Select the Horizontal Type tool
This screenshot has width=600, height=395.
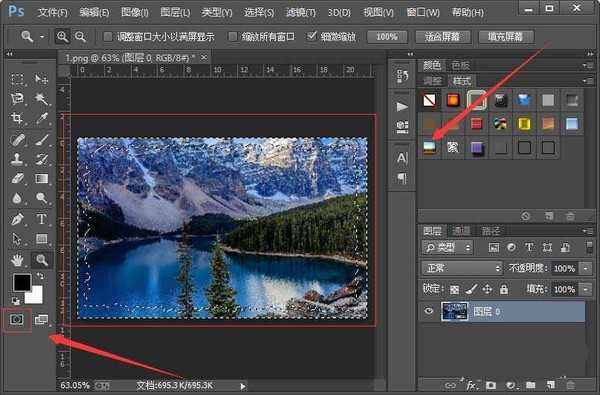(x=41, y=219)
